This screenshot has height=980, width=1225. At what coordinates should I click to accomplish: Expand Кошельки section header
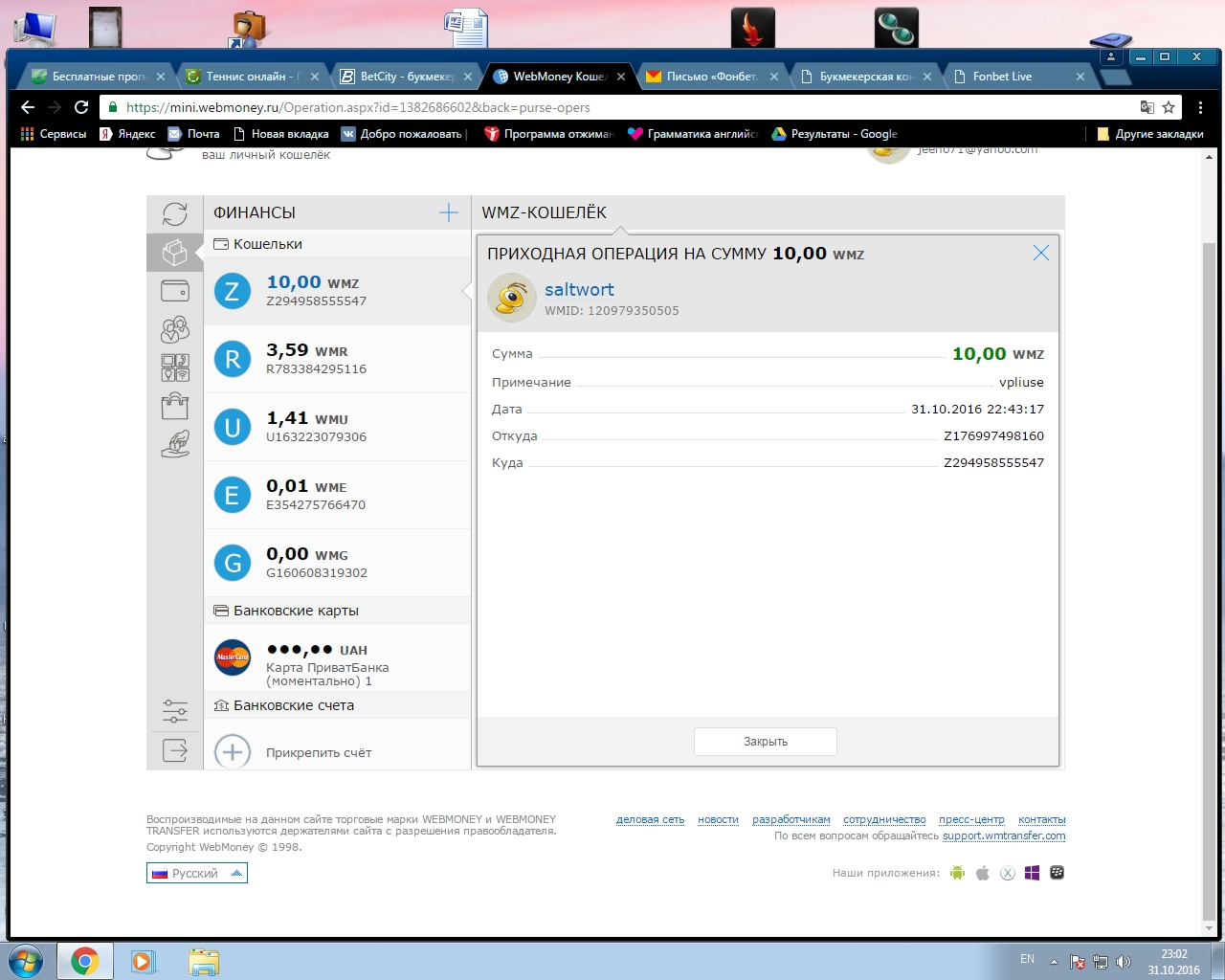pos(338,244)
